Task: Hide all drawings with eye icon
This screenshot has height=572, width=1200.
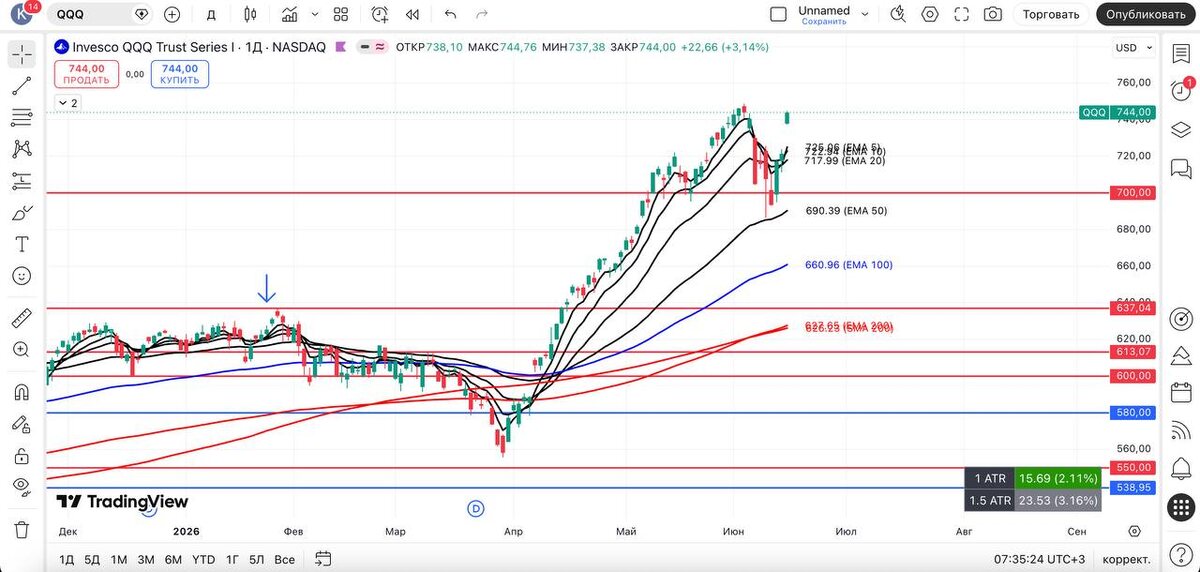Action: [21, 486]
